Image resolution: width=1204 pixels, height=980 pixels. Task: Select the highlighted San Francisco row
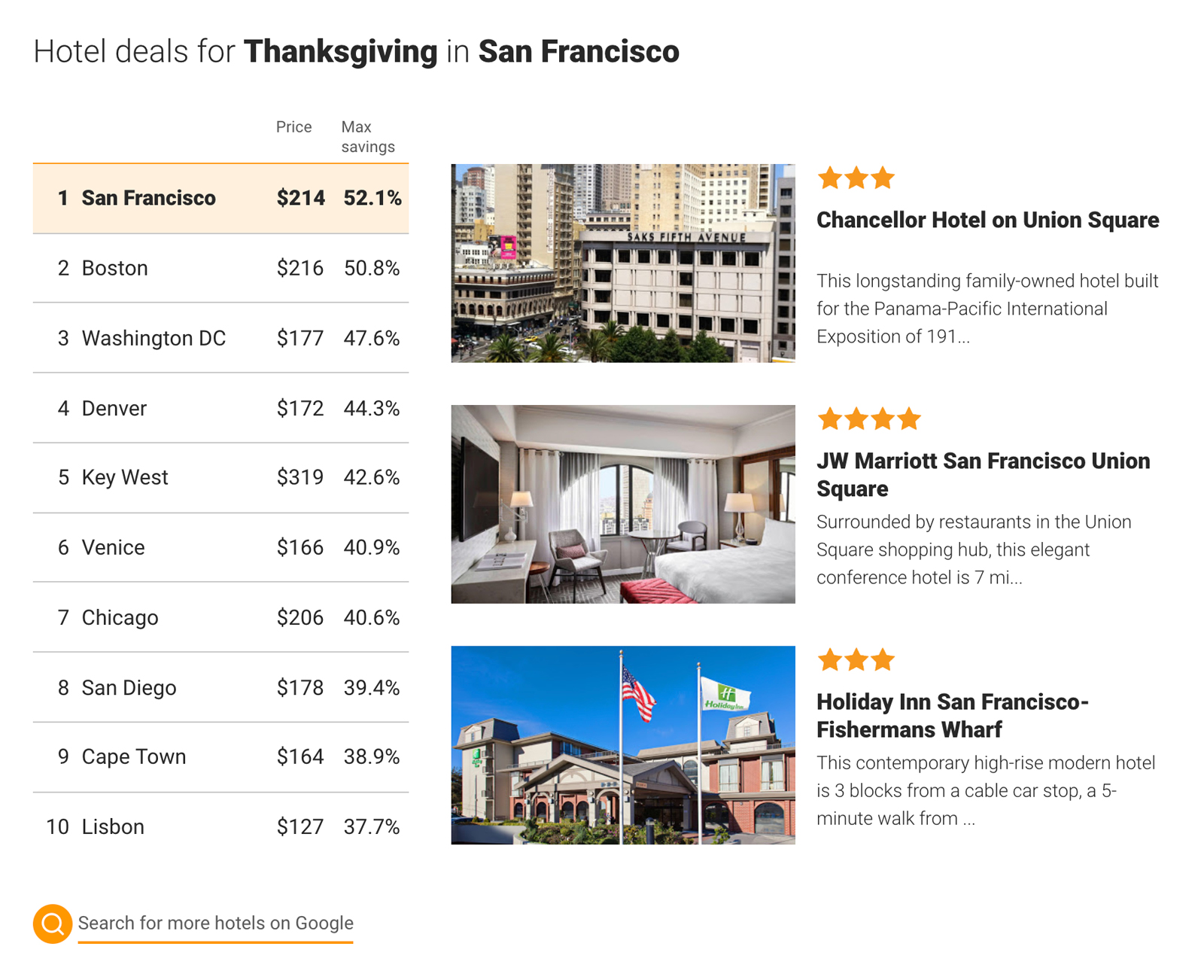(x=220, y=198)
